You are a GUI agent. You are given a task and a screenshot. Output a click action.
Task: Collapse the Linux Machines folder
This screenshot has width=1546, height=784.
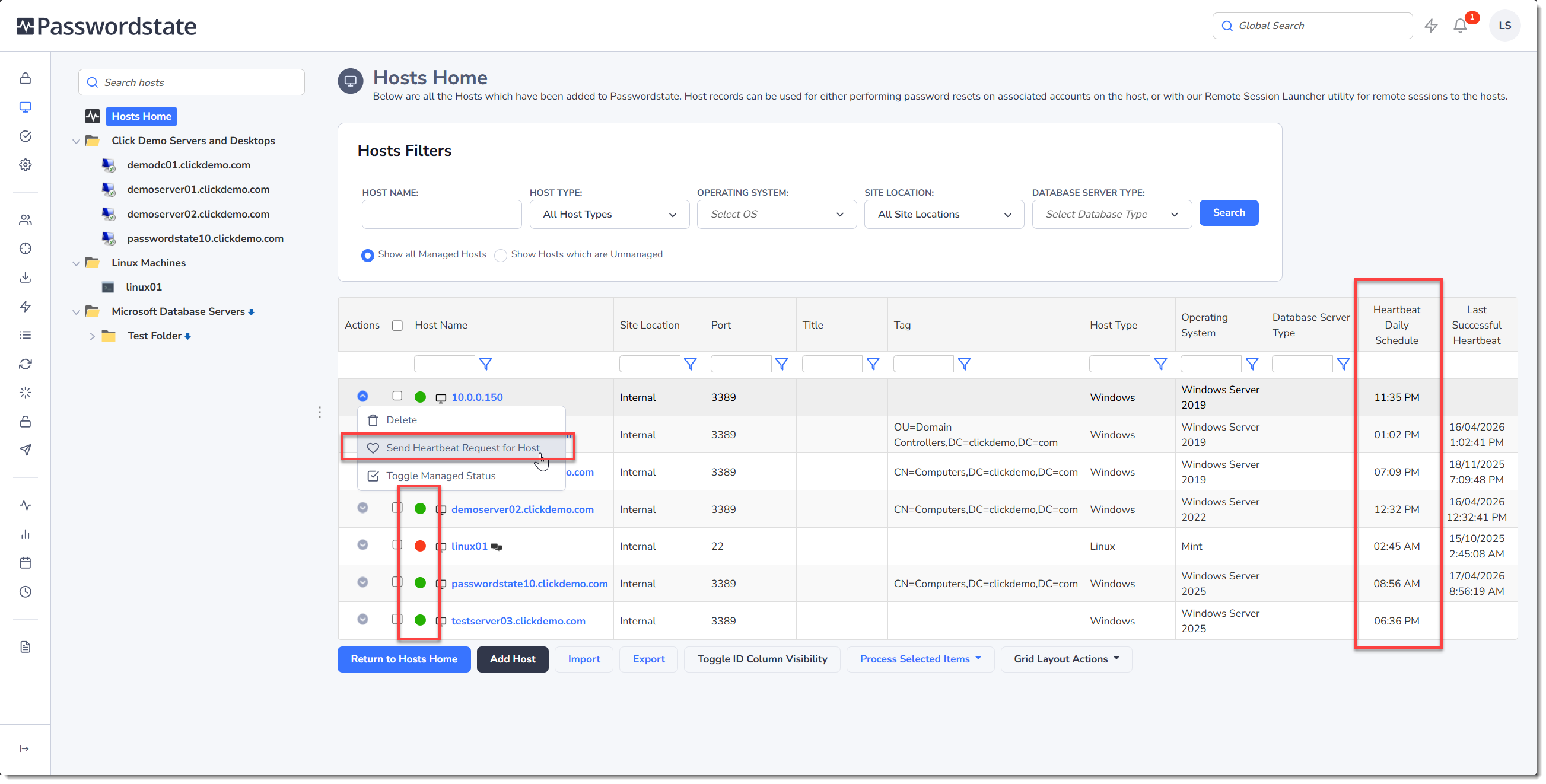[75, 264]
